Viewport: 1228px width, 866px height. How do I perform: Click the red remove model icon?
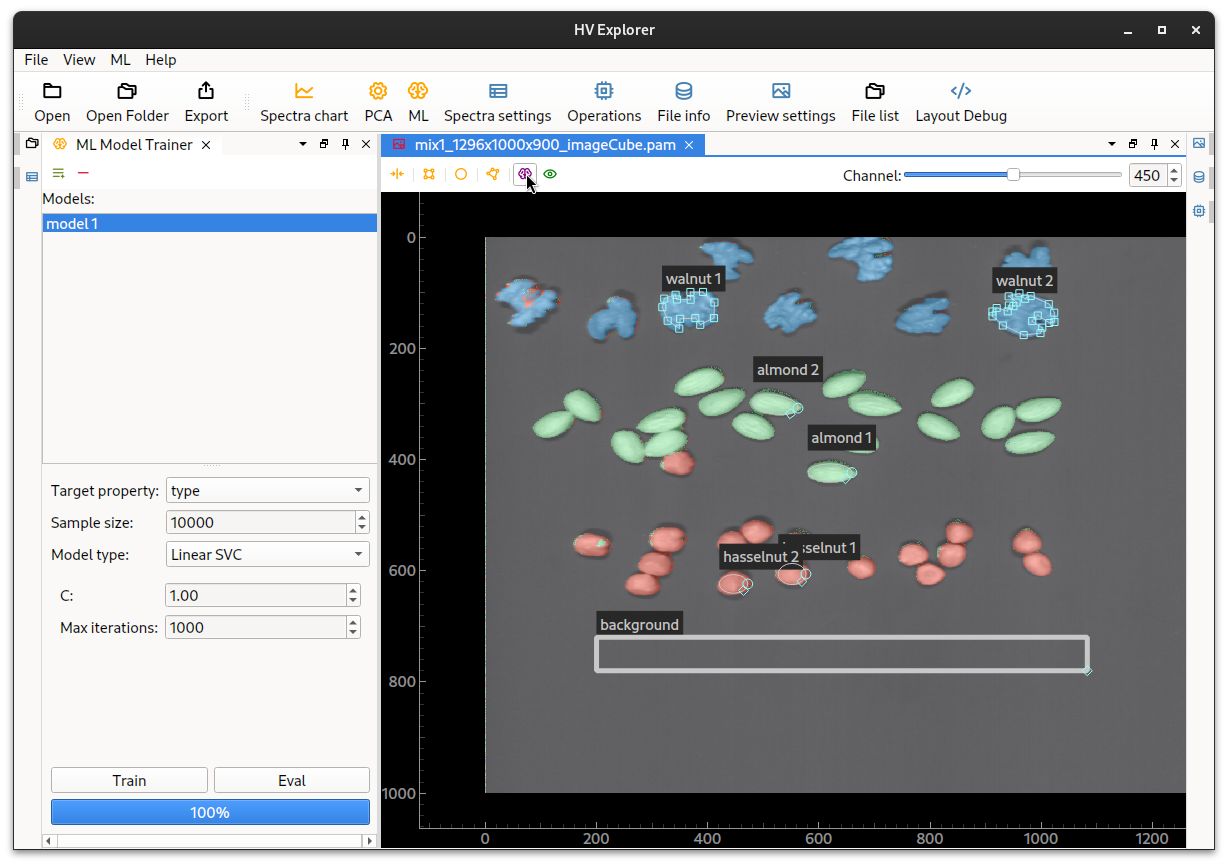[83, 173]
